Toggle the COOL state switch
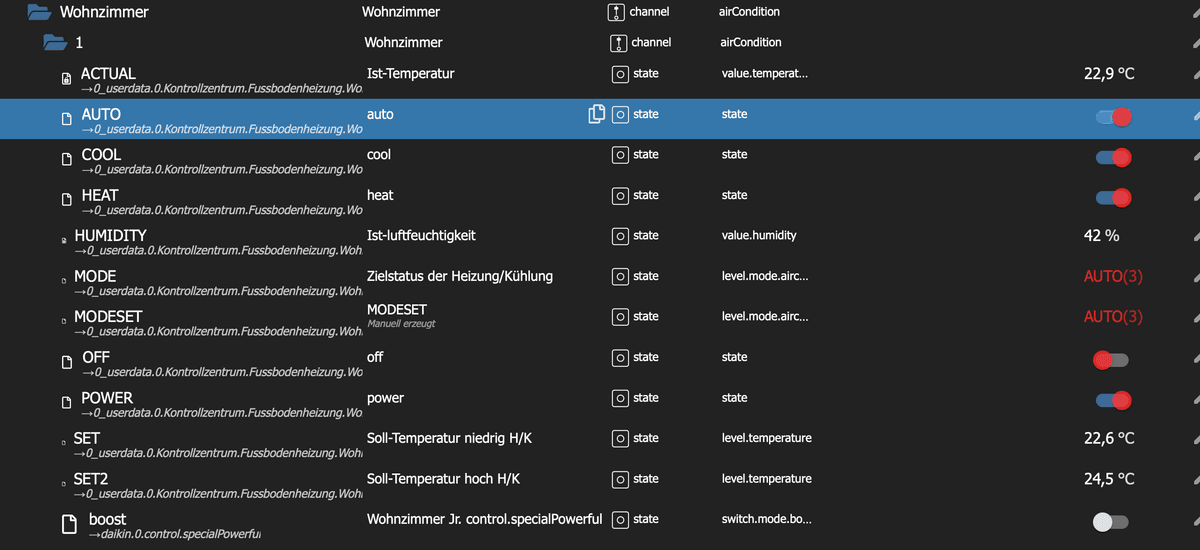The width and height of the screenshot is (1200, 550). (1113, 157)
